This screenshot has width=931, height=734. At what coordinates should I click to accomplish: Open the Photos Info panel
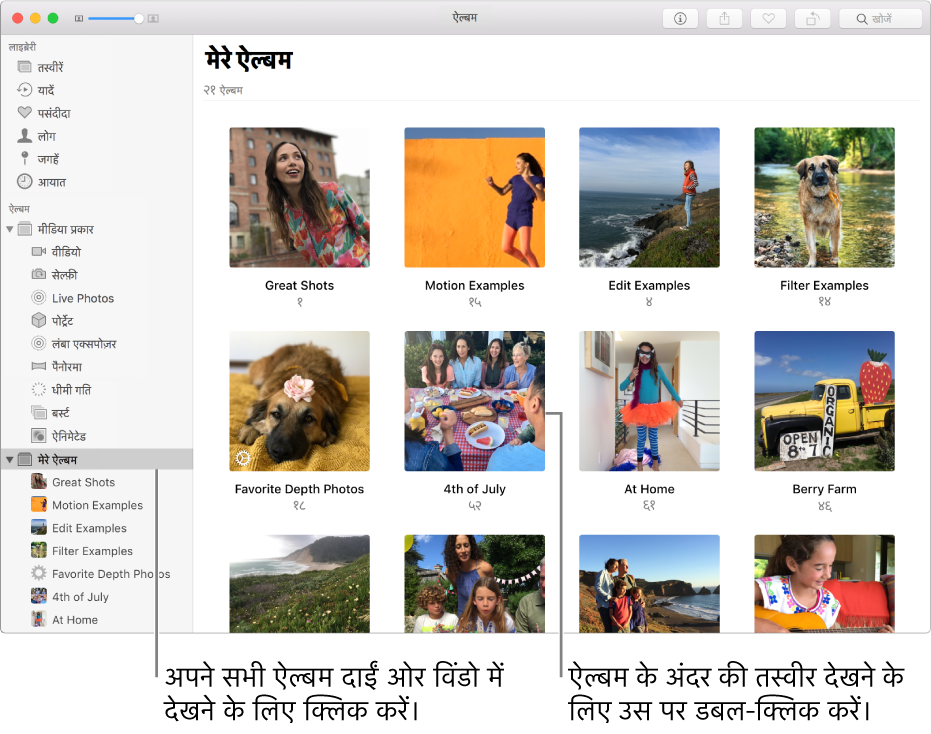[x=680, y=17]
